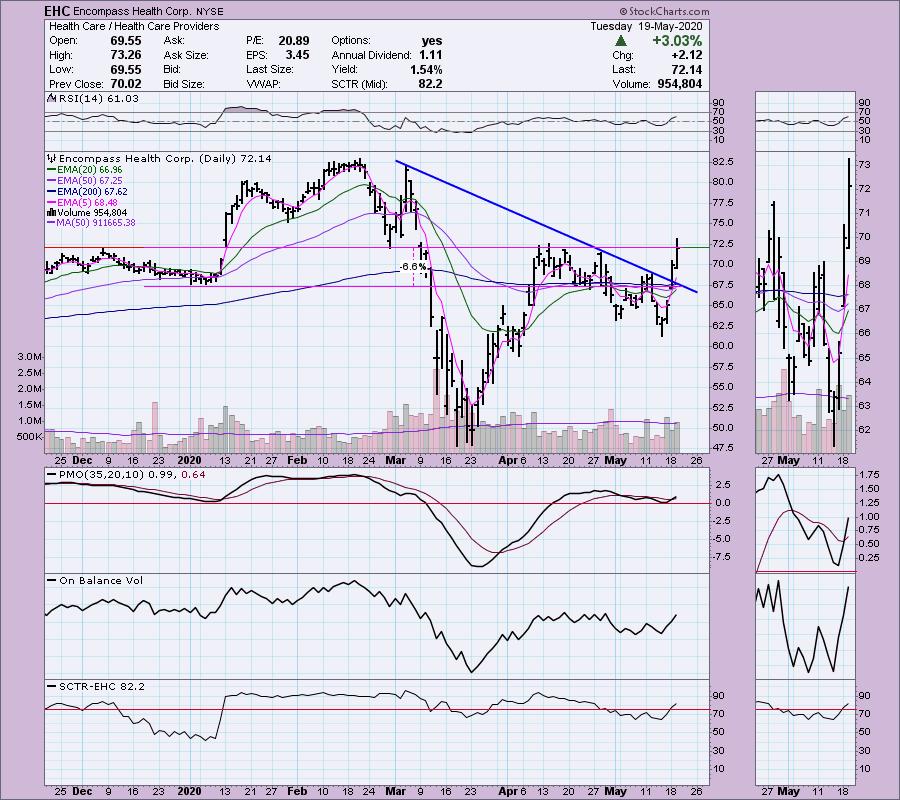
Task: Click the volume bars icon in the chart legend
Action: pyautogui.click(x=52, y=213)
